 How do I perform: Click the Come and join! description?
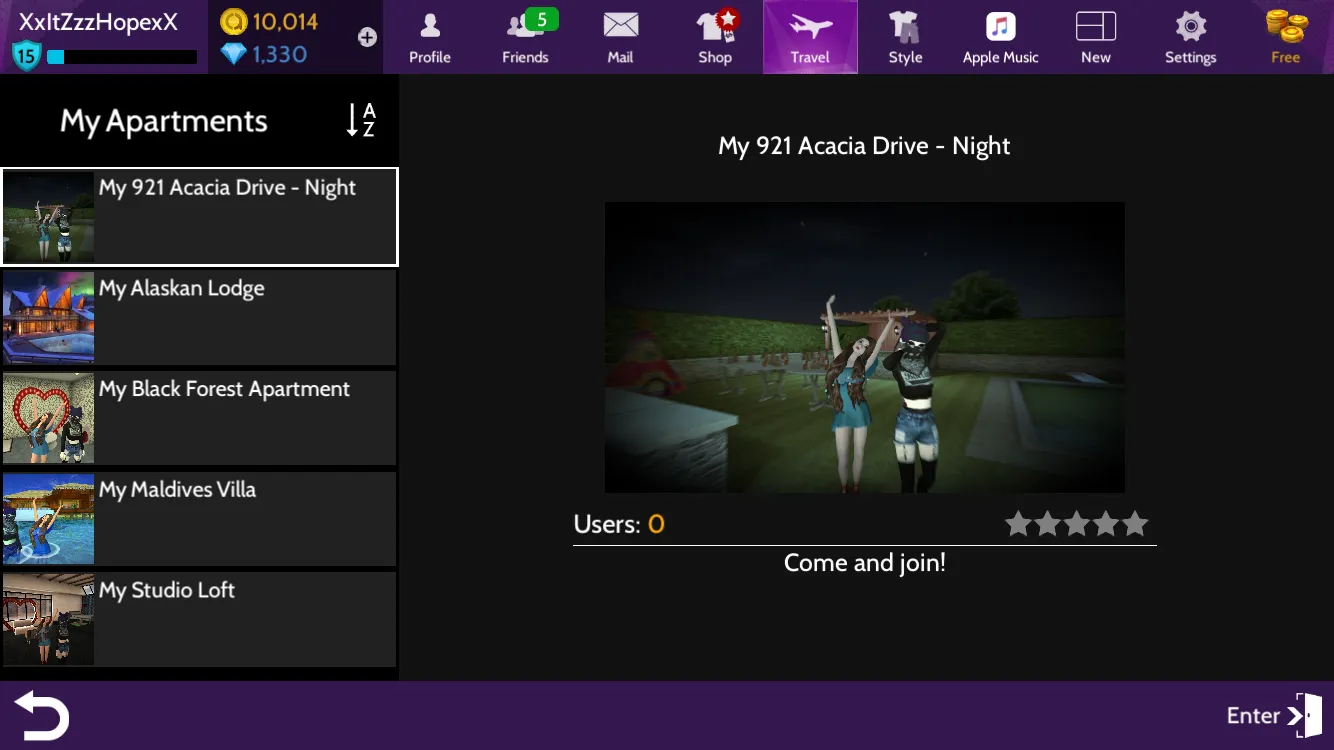865,563
